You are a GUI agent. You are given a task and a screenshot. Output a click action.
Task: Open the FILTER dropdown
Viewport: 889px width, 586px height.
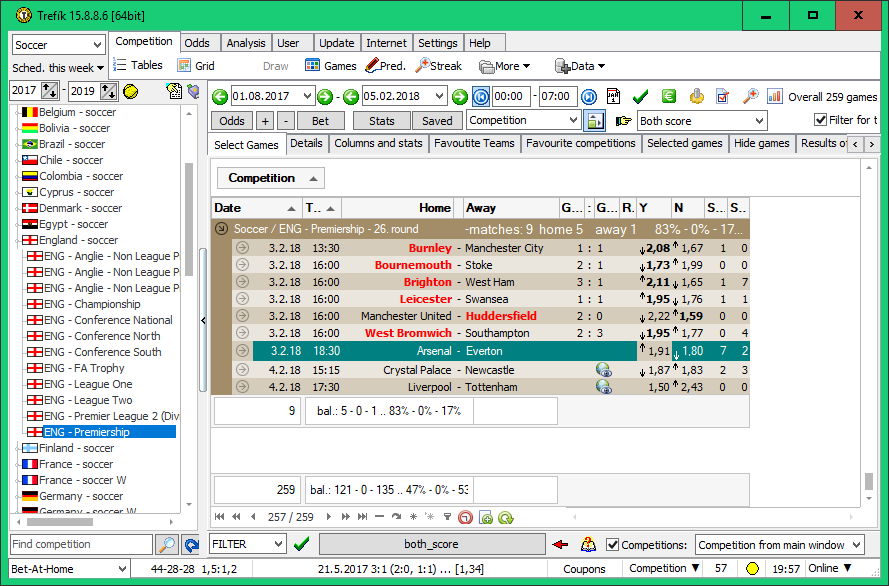[x=278, y=544]
